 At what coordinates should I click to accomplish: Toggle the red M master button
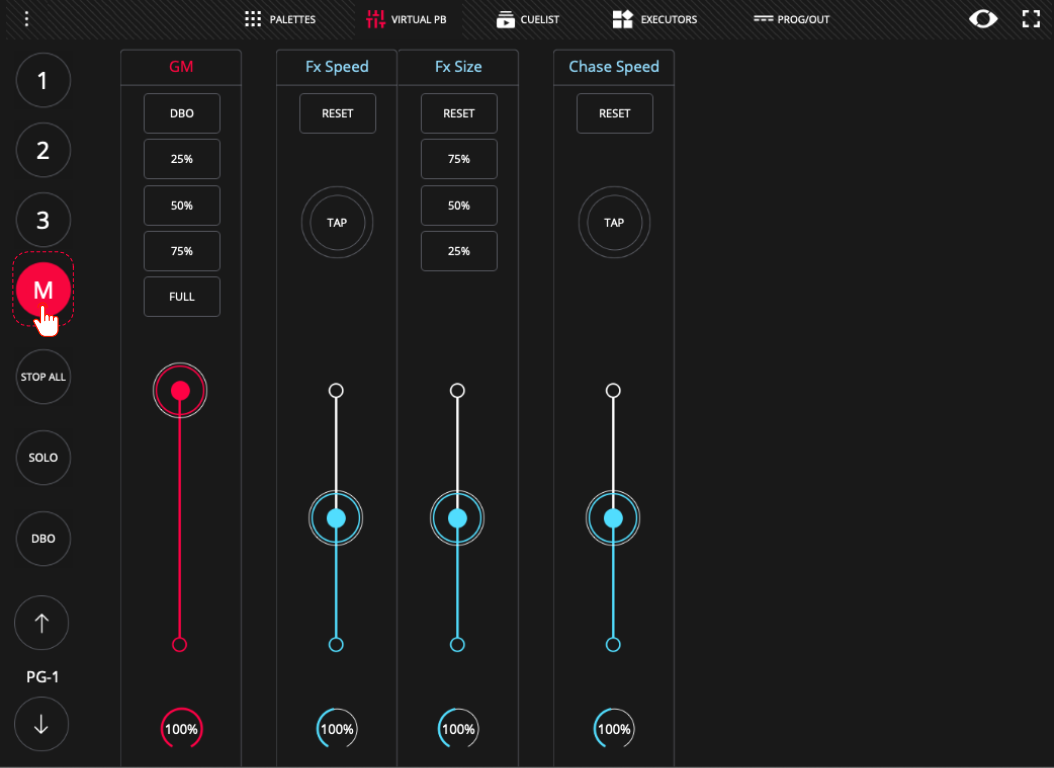43,290
